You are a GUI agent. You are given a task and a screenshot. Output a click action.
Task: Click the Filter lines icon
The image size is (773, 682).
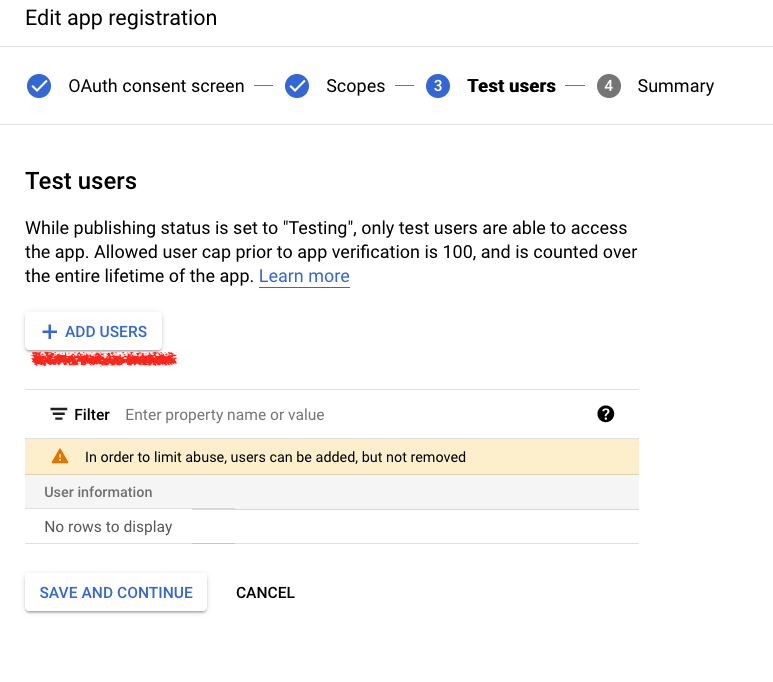[59, 414]
